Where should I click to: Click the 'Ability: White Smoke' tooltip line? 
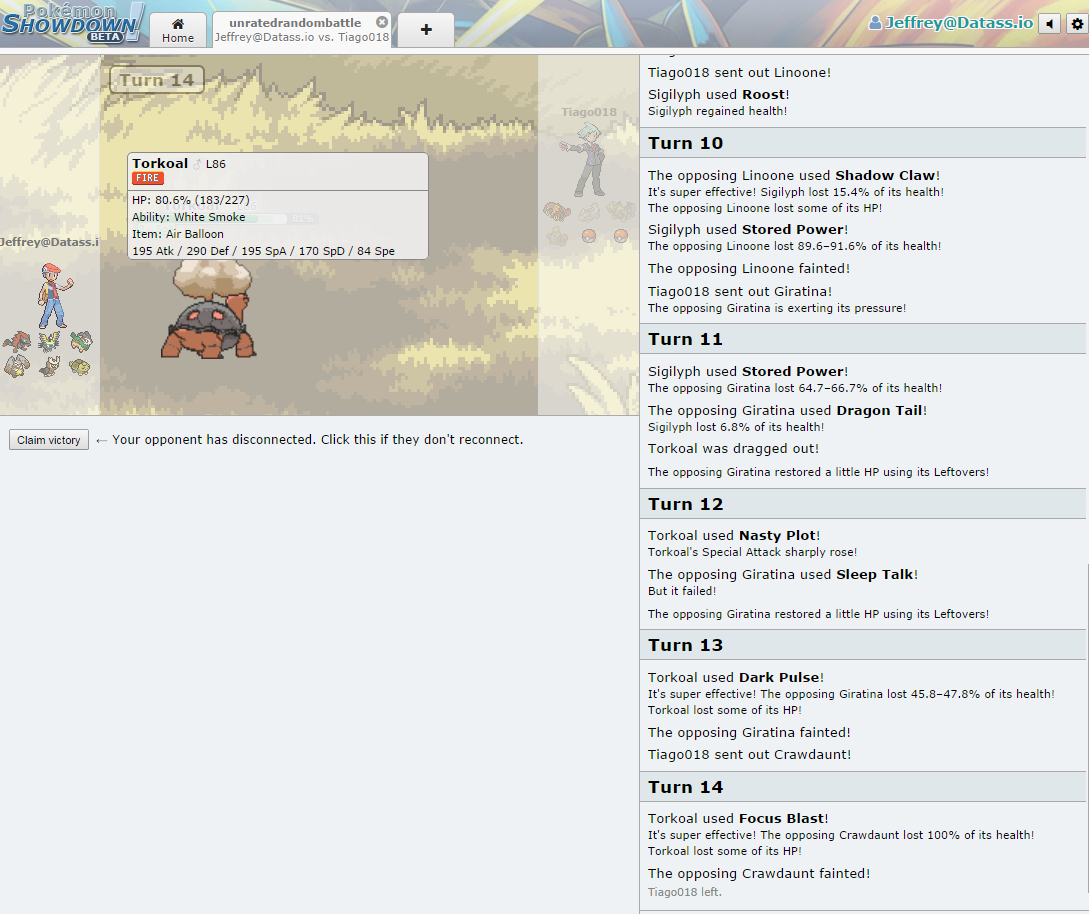pos(189,217)
